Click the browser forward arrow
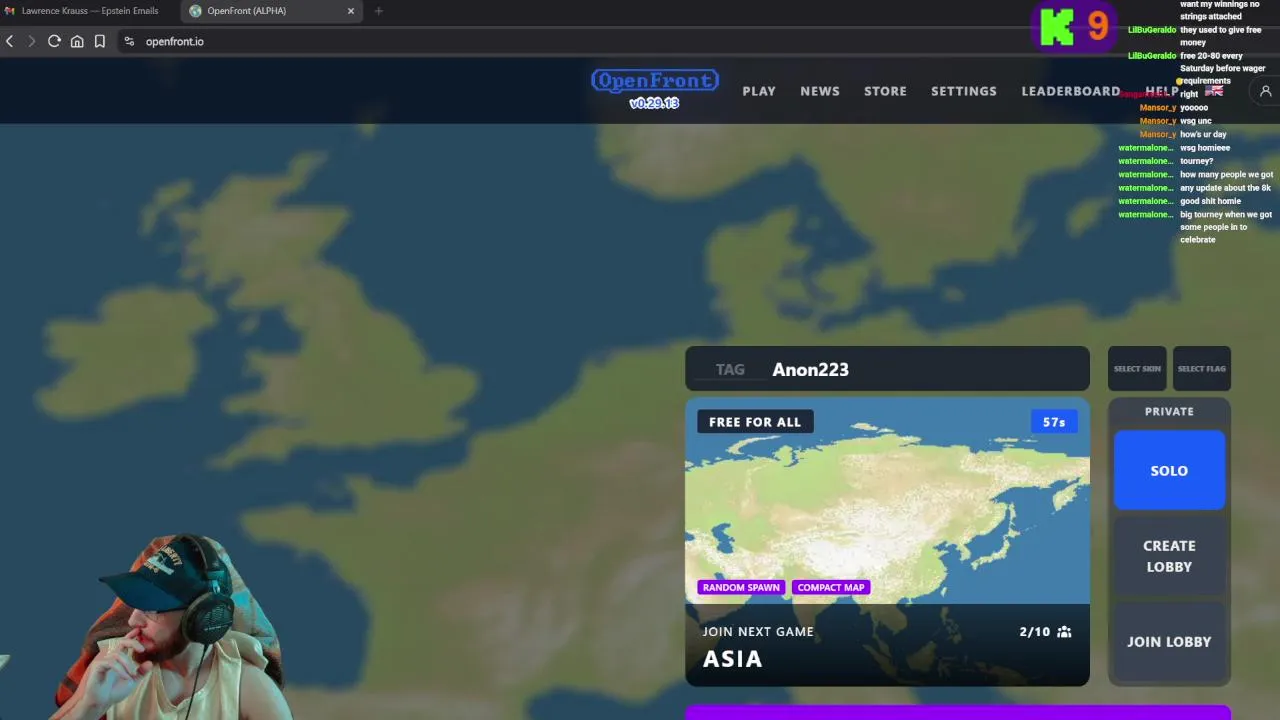 [x=31, y=41]
